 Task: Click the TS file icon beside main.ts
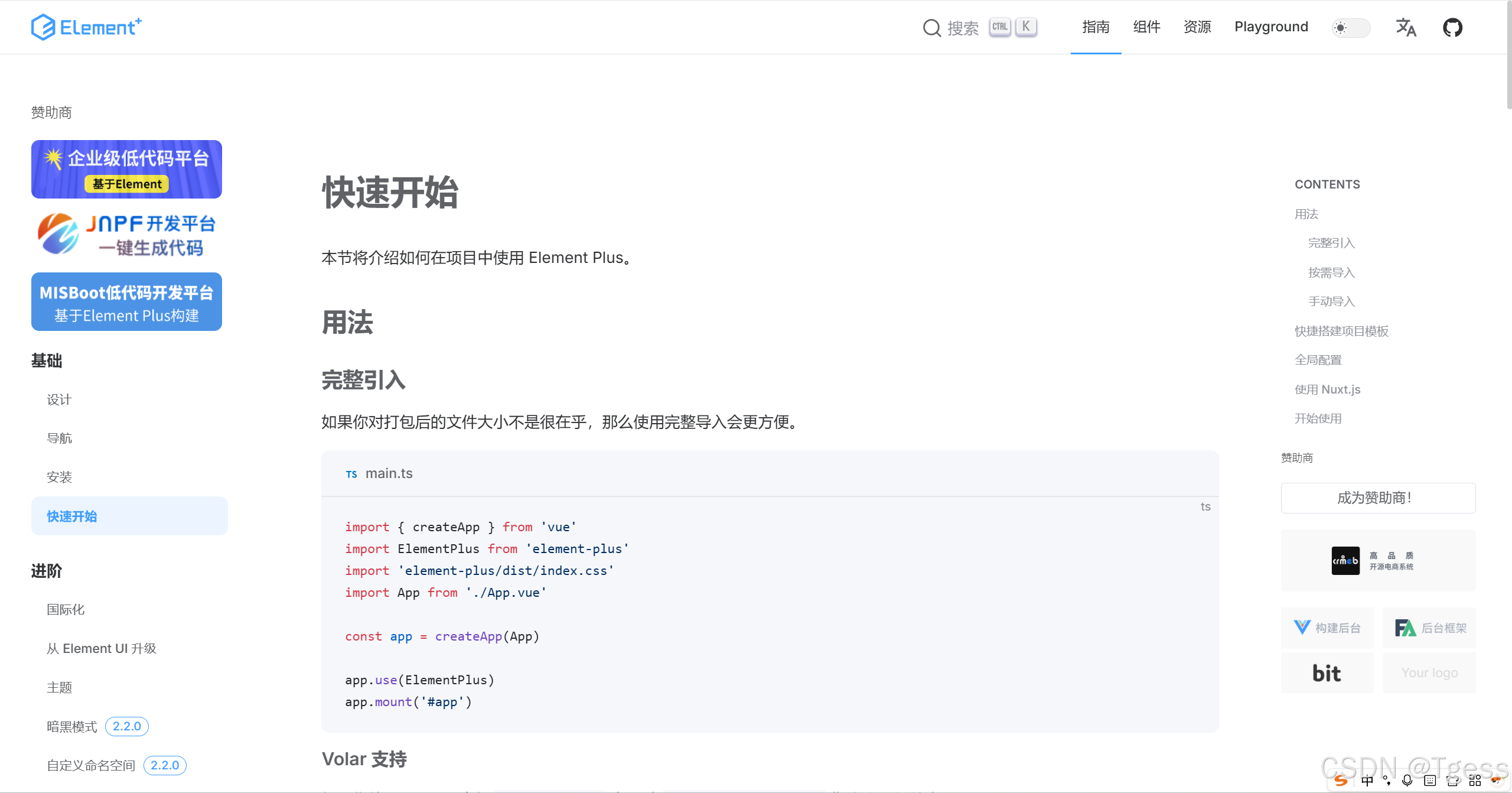pyautogui.click(x=351, y=474)
